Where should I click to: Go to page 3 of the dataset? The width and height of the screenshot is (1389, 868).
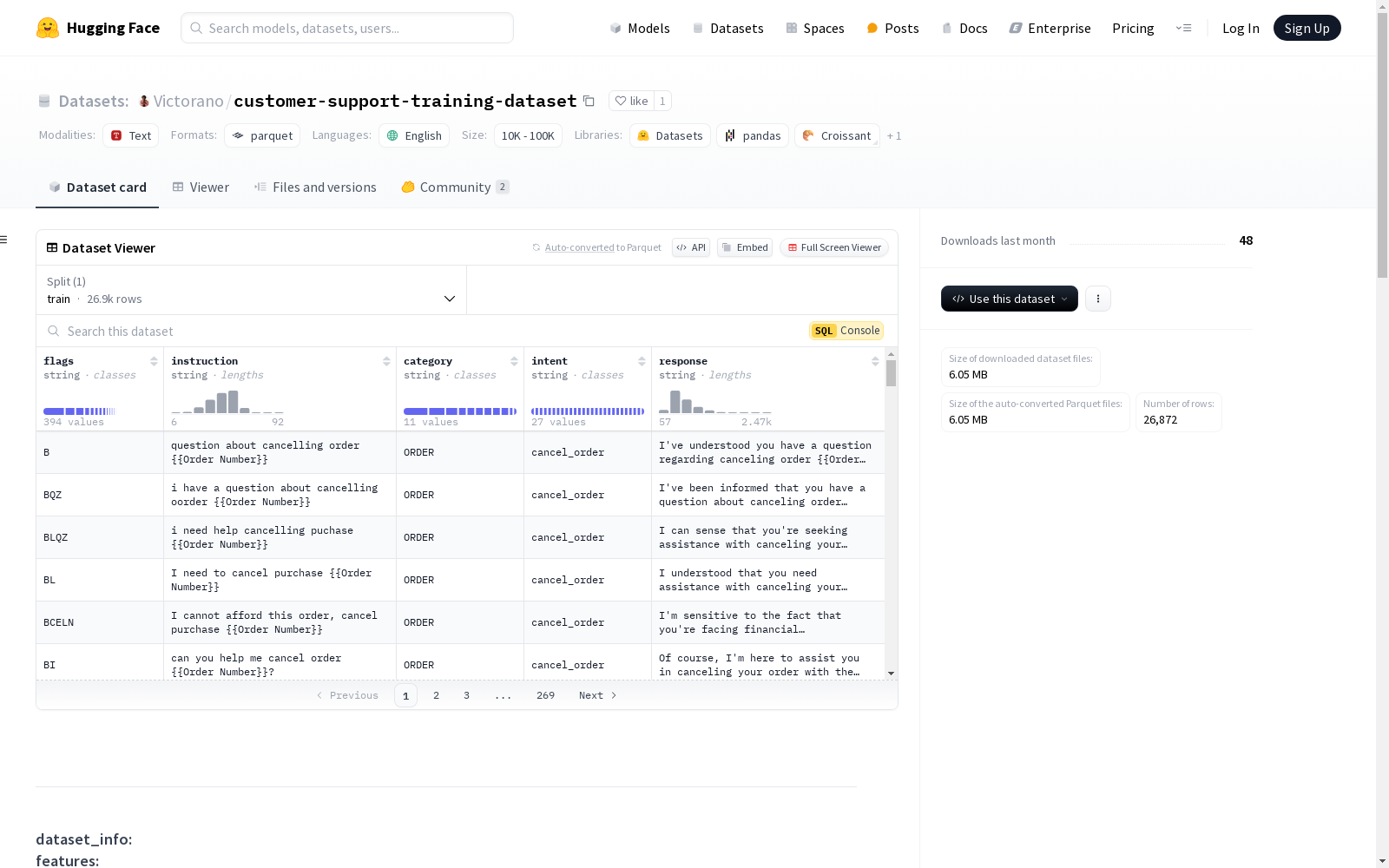click(466, 695)
